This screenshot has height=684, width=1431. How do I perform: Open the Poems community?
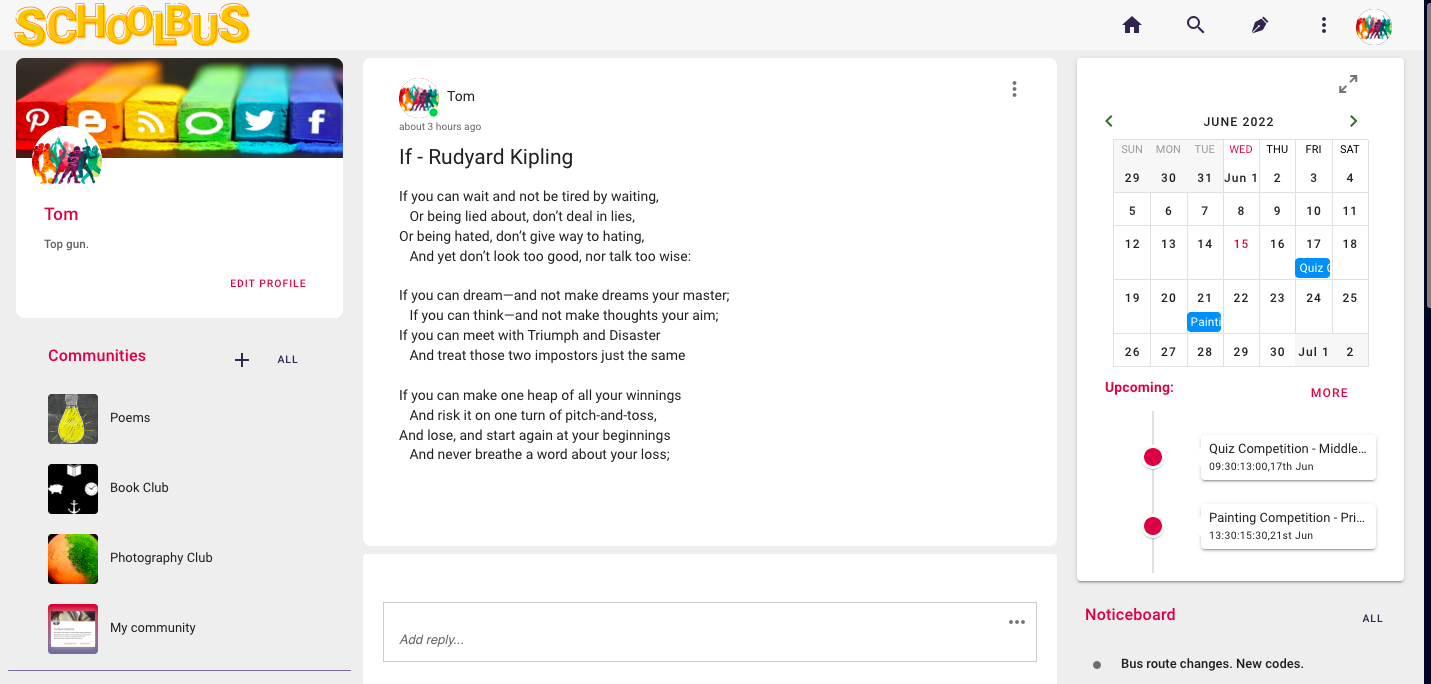click(x=130, y=418)
